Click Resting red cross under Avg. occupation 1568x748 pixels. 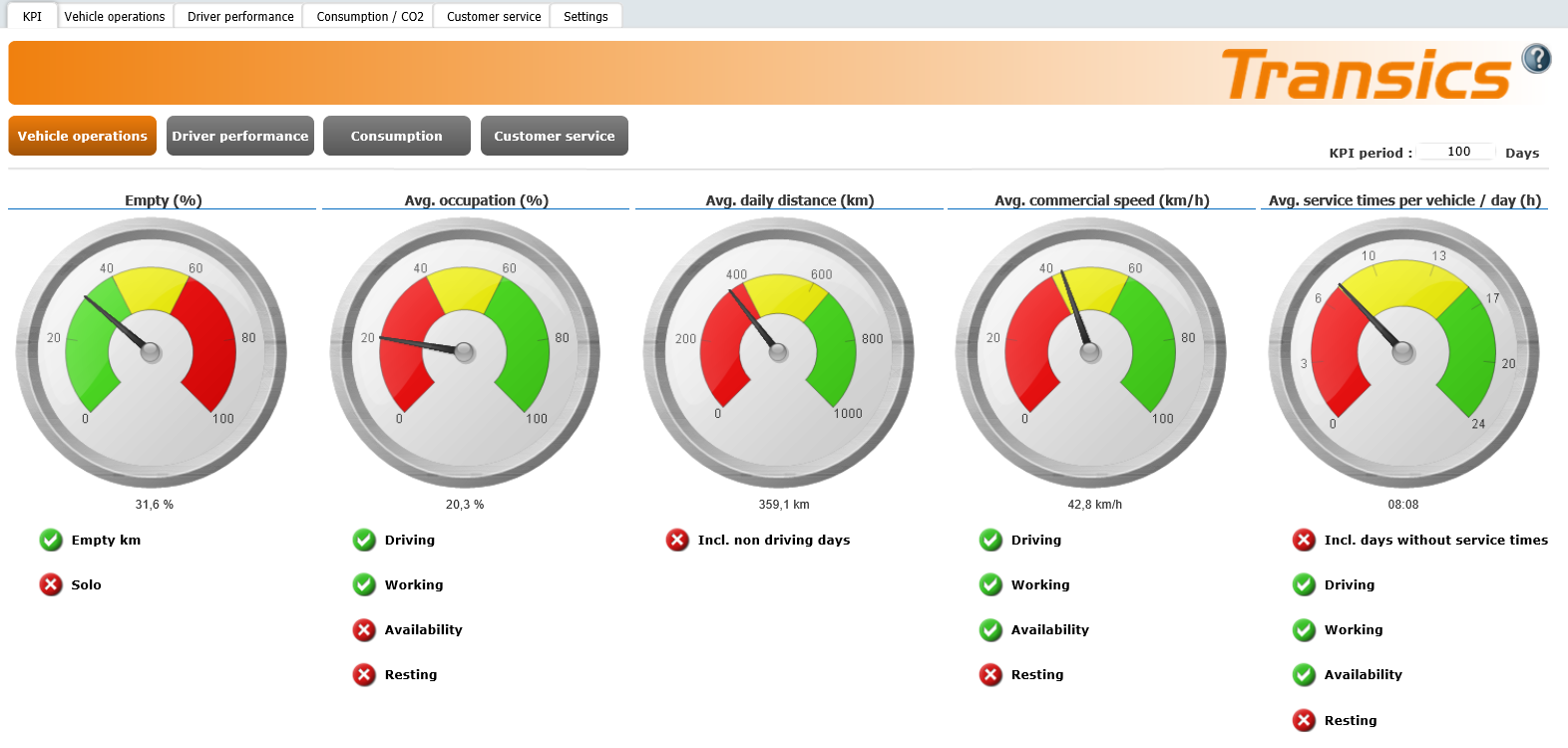point(364,675)
